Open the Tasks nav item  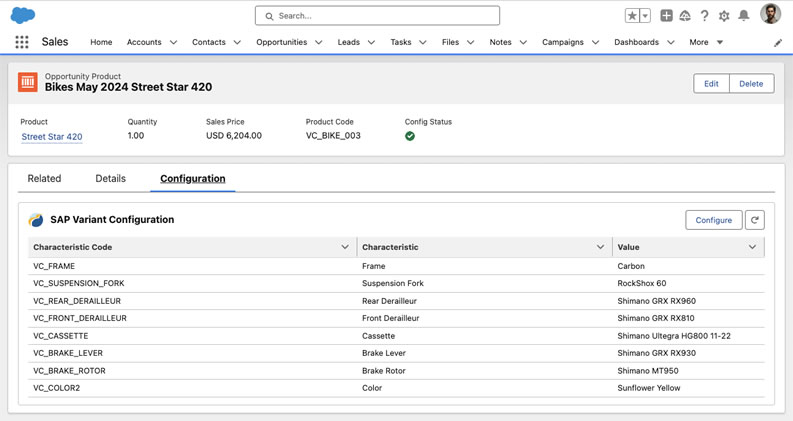(x=401, y=42)
